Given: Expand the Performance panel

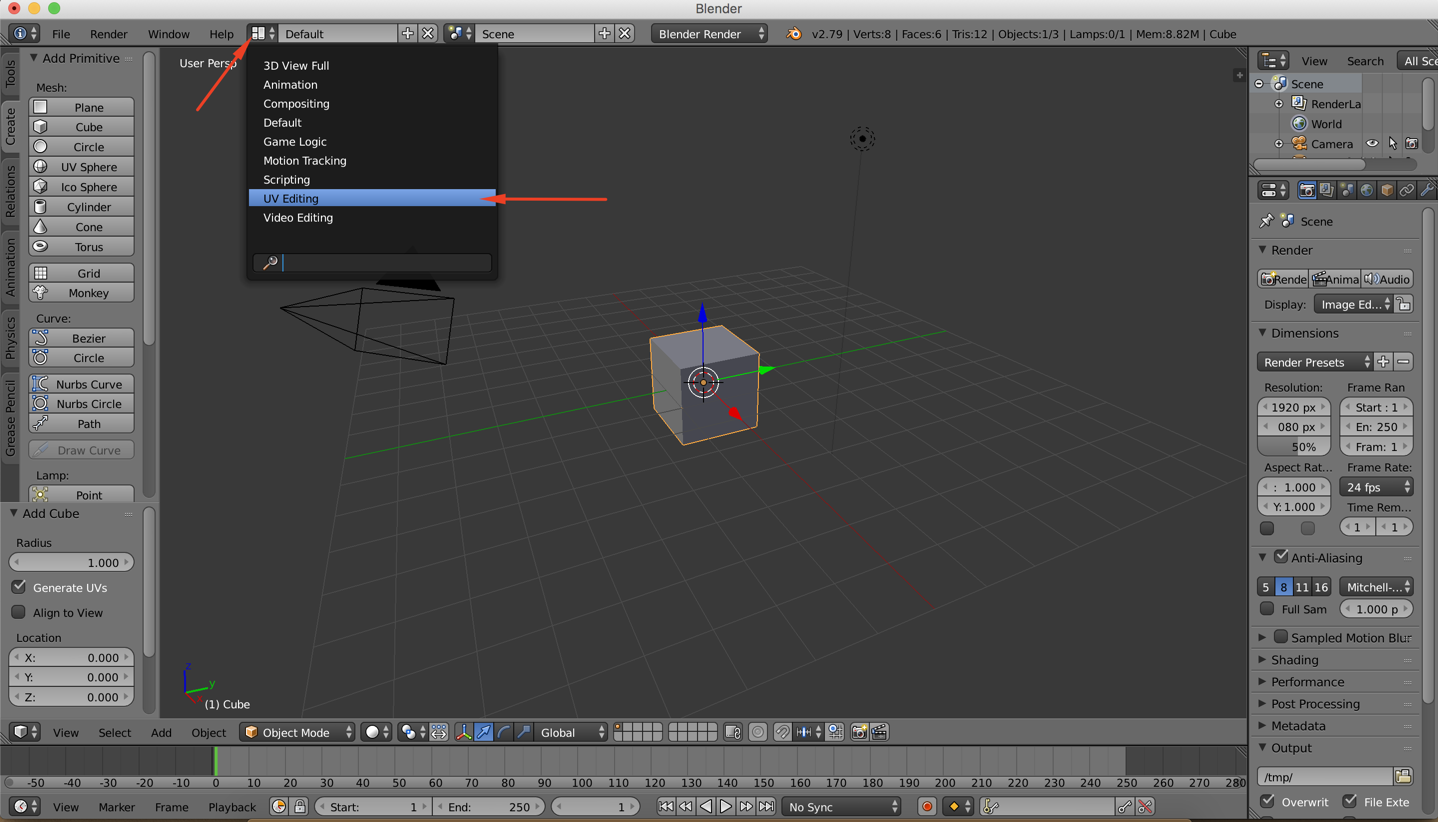Looking at the screenshot, I should click(x=1263, y=681).
